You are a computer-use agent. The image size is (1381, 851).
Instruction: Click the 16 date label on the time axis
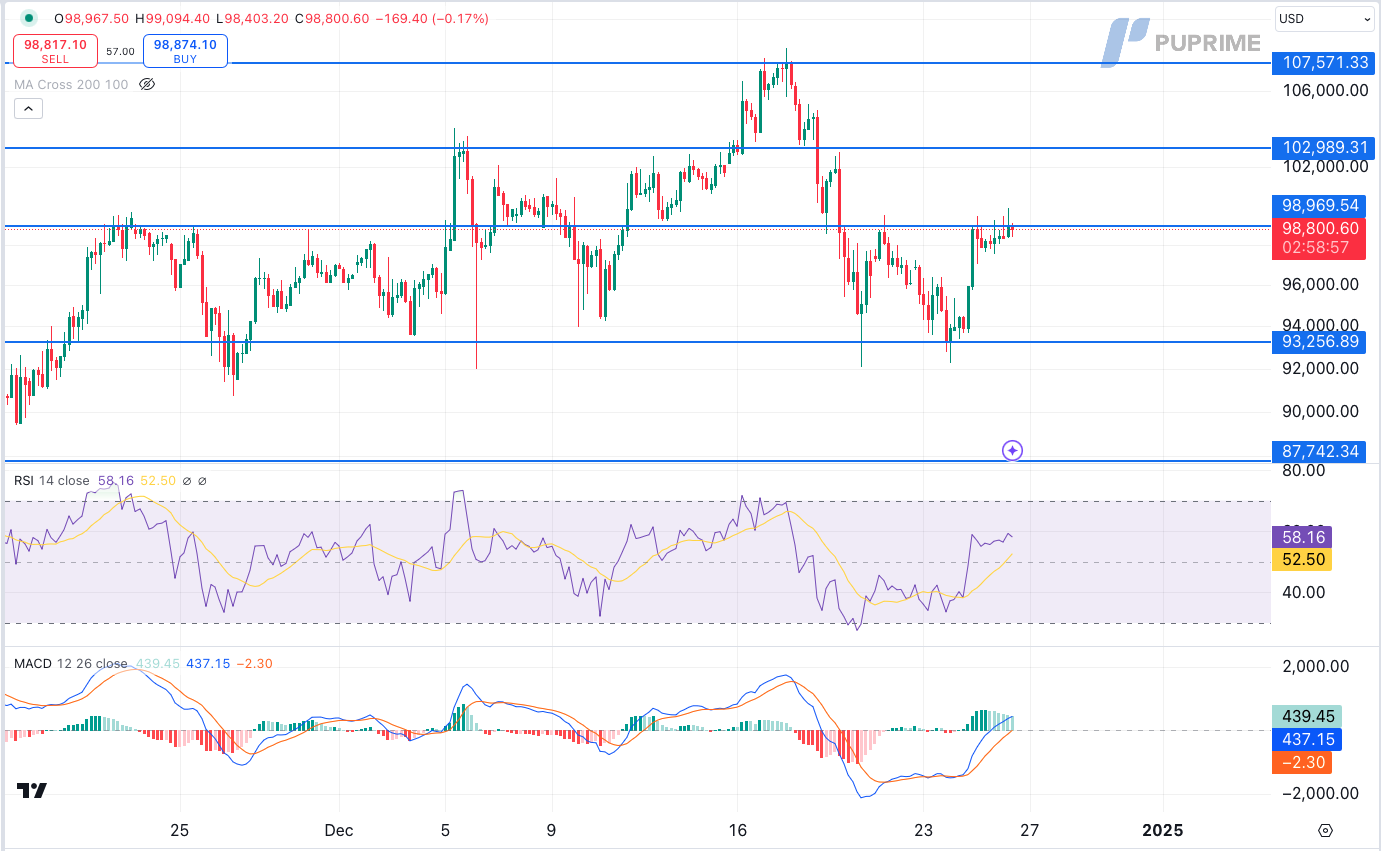(x=737, y=830)
